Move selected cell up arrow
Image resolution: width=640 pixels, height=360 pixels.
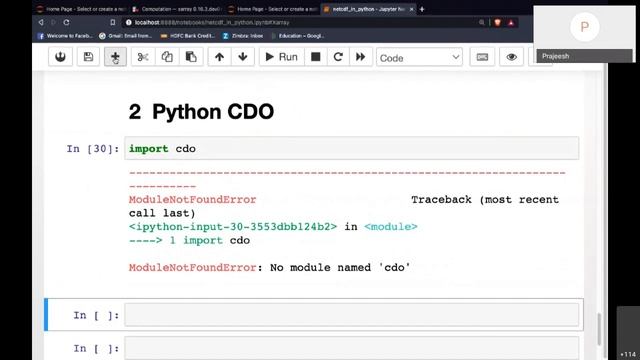pyautogui.click(x=220, y=57)
